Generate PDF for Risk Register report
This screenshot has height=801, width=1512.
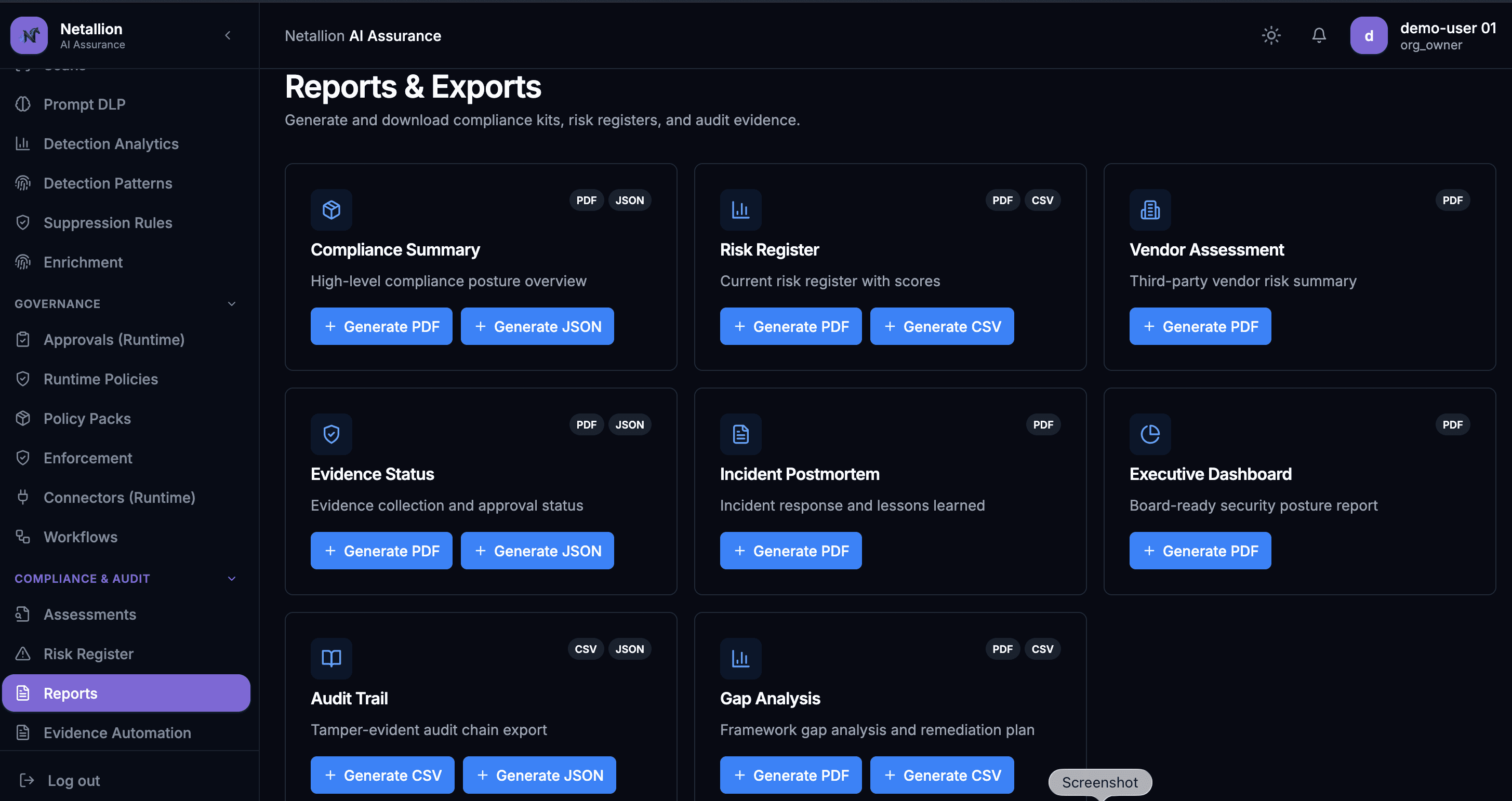[791, 326]
